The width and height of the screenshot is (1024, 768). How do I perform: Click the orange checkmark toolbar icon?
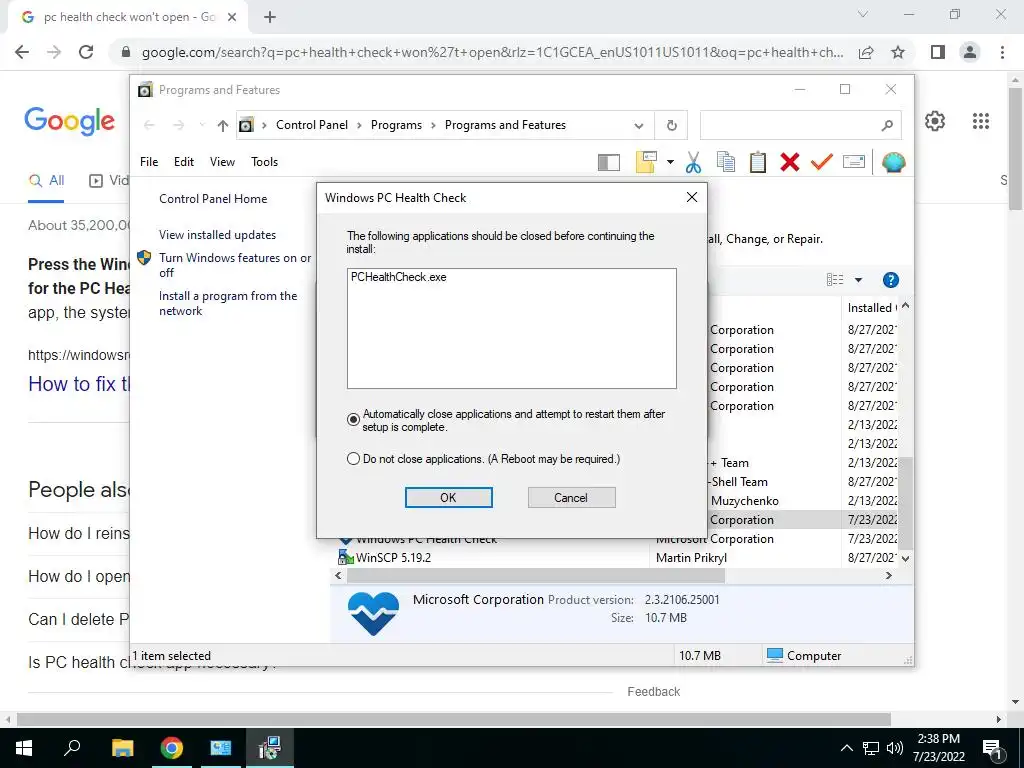coord(822,162)
